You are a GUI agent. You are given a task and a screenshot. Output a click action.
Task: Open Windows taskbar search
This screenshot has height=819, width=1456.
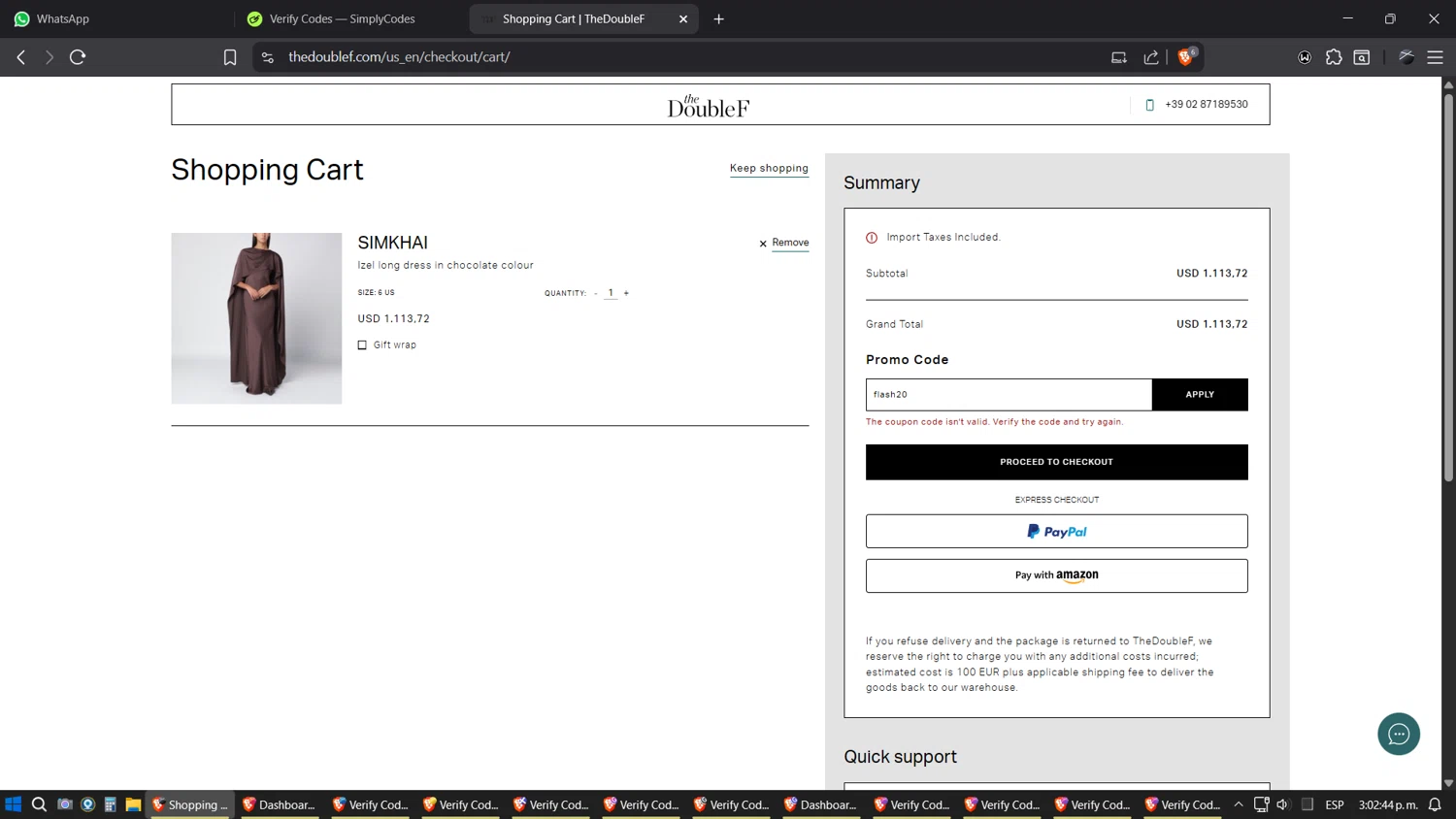pyautogui.click(x=39, y=804)
